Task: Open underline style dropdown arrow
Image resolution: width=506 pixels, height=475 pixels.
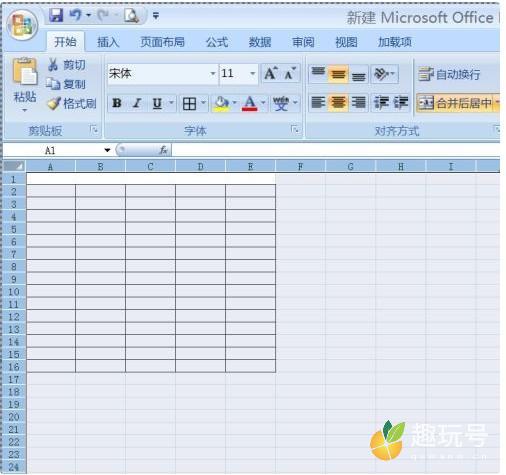Action: [x=171, y=103]
